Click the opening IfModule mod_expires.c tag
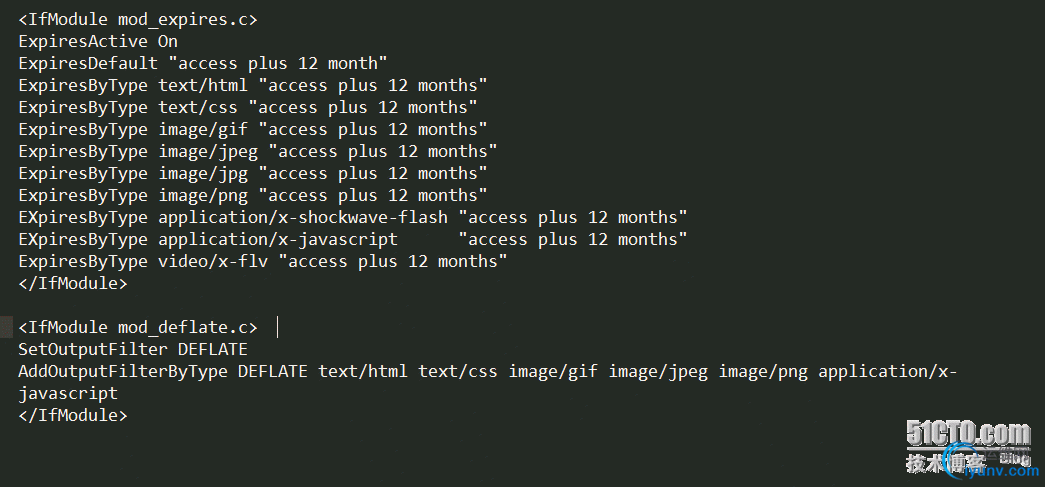1045x487 pixels. [x=138, y=20]
